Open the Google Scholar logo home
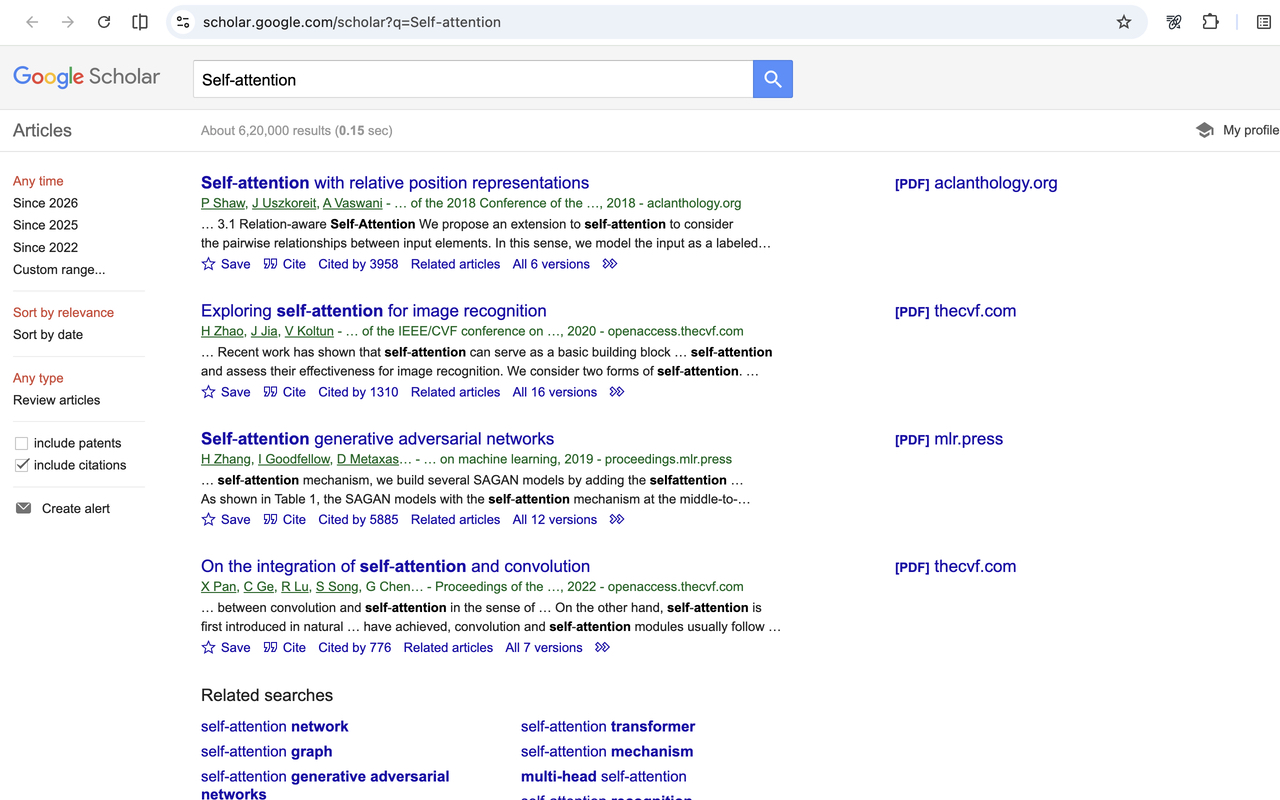This screenshot has width=1280, height=800. pos(86,77)
